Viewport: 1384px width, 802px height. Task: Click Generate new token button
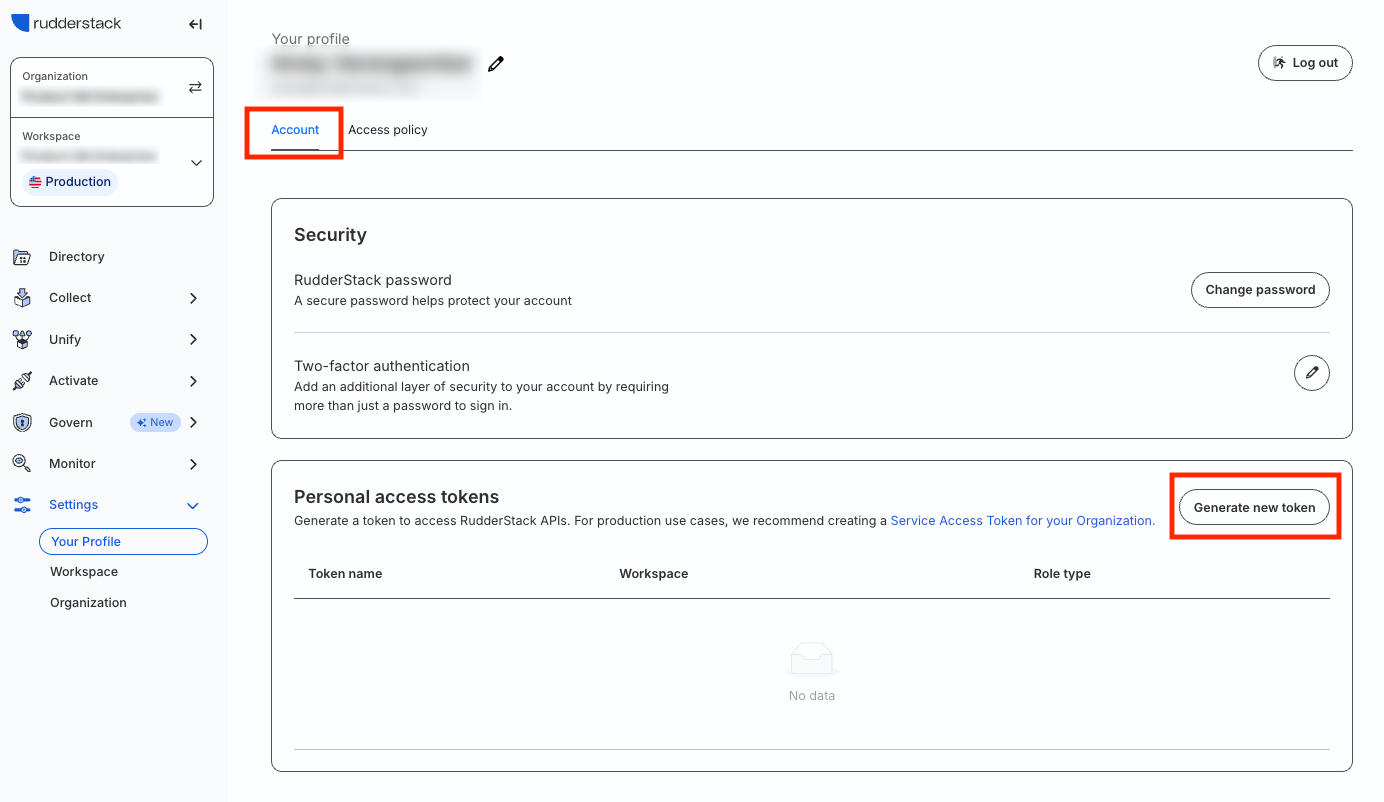tap(1254, 507)
